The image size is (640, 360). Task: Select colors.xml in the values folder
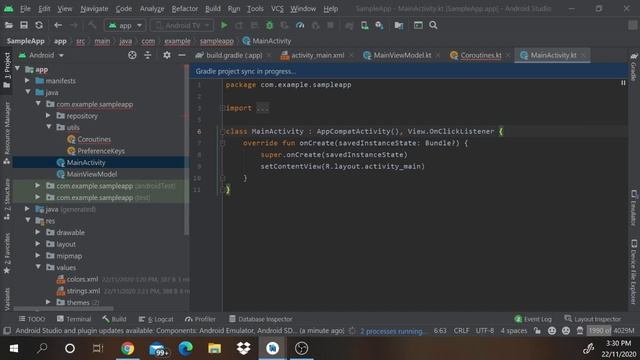(x=82, y=279)
